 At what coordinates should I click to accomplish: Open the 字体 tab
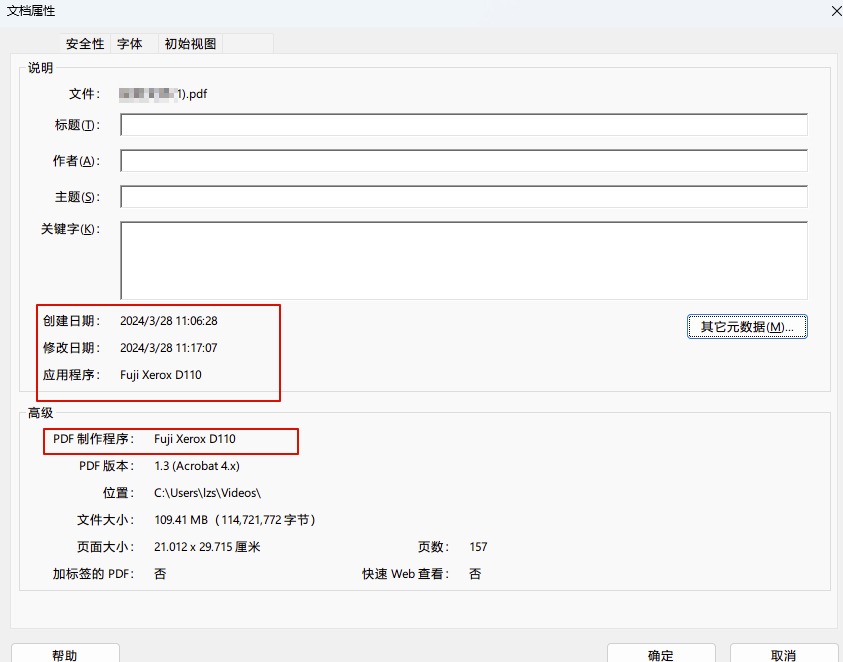[130, 44]
